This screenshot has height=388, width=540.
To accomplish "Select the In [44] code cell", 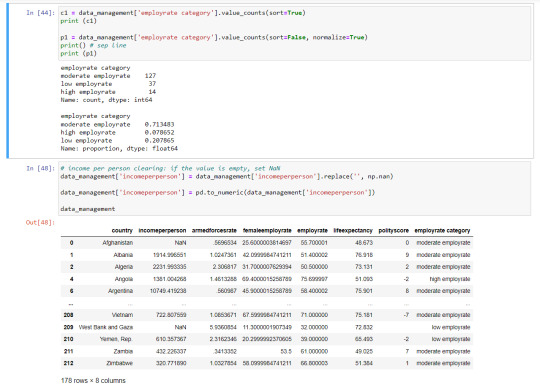I will click(x=294, y=33).
